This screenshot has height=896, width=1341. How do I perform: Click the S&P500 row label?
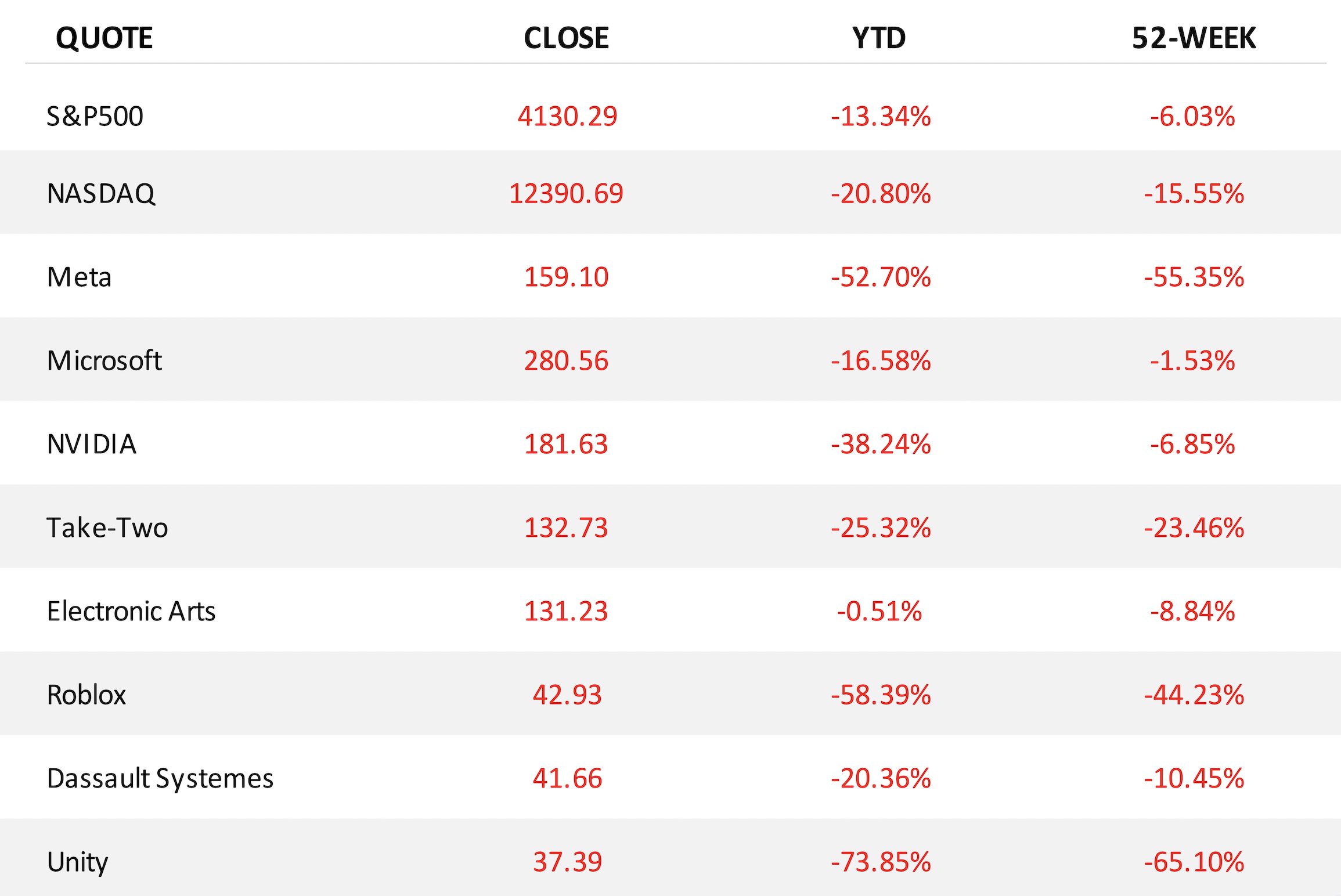point(95,116)
